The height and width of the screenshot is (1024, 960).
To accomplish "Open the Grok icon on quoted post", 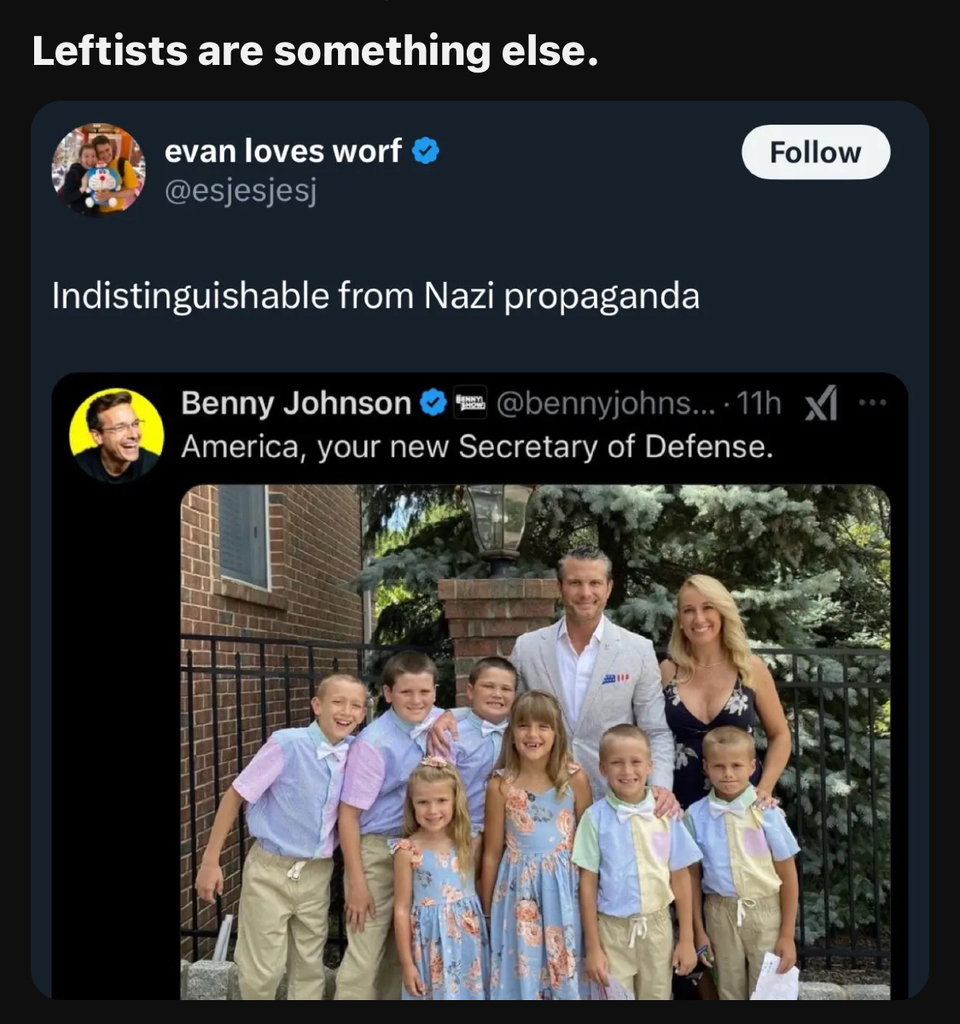I will [x=821, y=404].
